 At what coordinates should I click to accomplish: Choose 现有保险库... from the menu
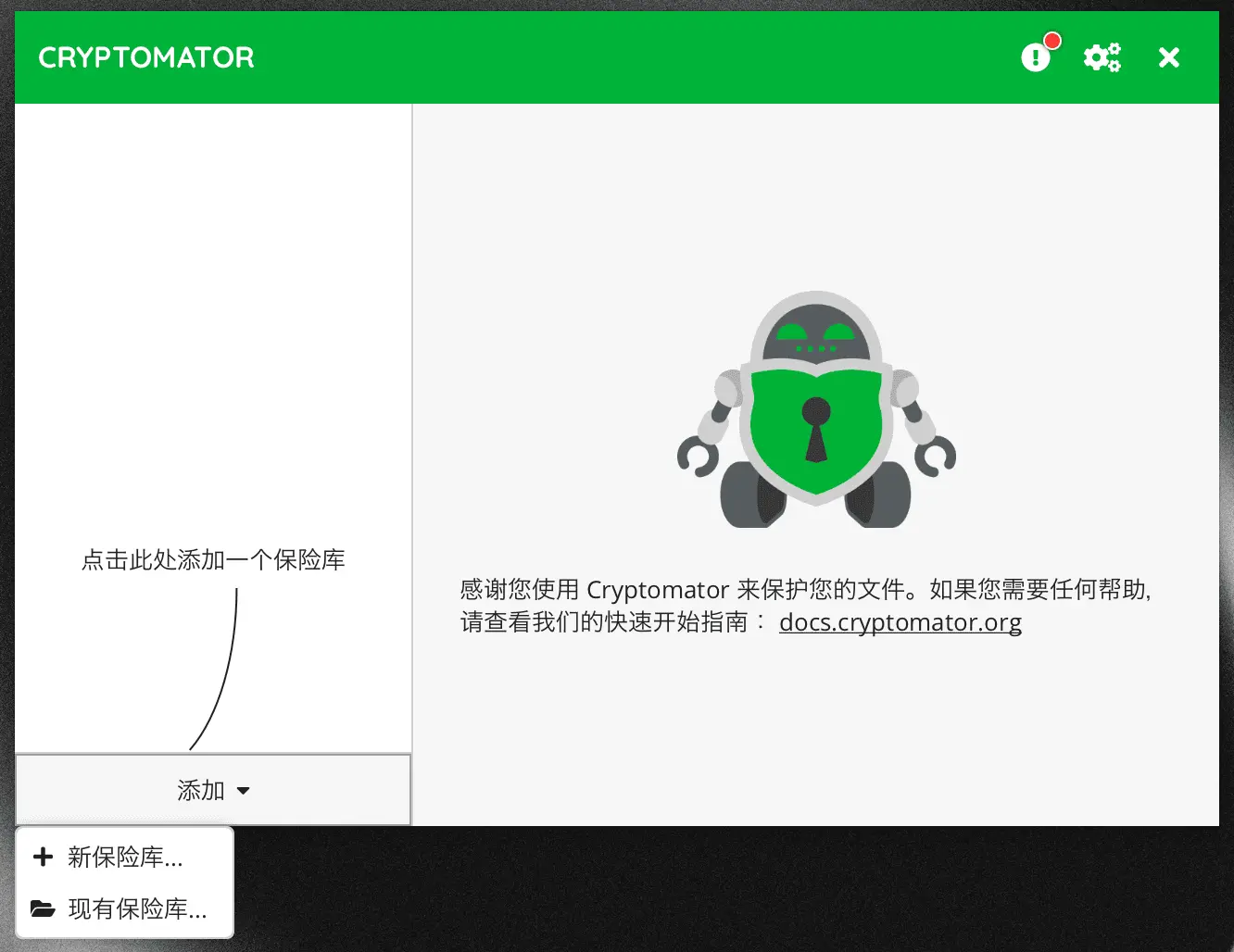click(x=125, y=908)
